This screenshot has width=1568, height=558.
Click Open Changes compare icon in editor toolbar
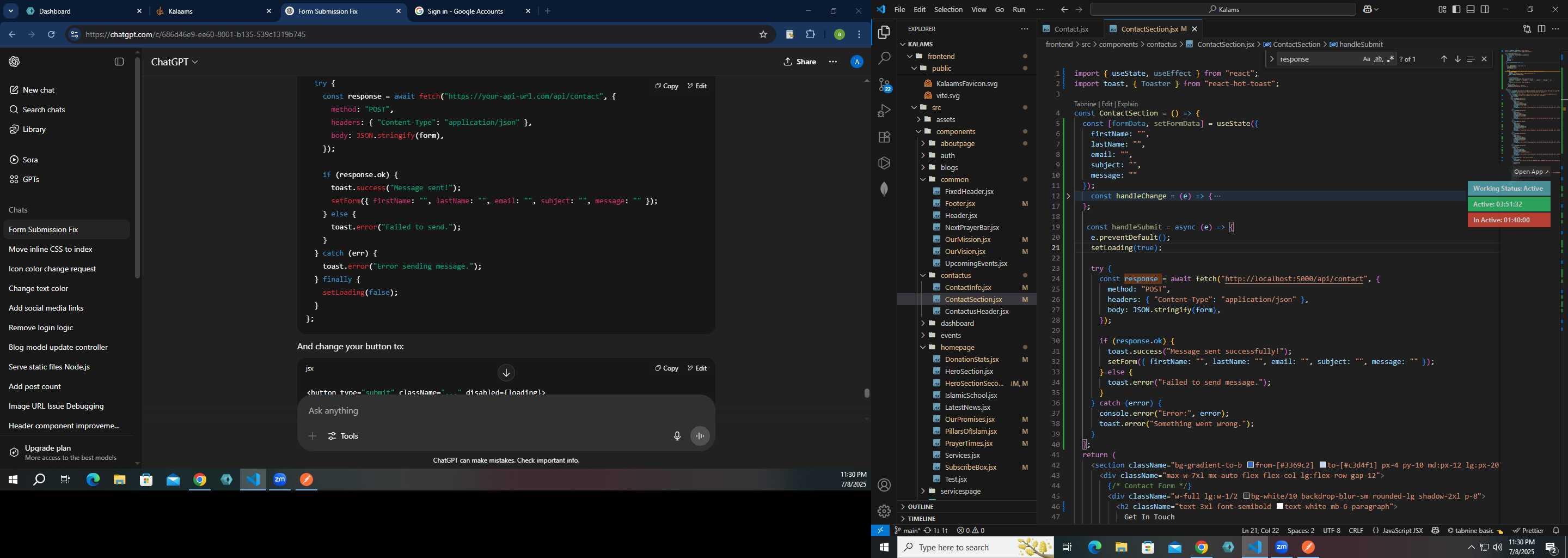click(x=1527, y=29)
